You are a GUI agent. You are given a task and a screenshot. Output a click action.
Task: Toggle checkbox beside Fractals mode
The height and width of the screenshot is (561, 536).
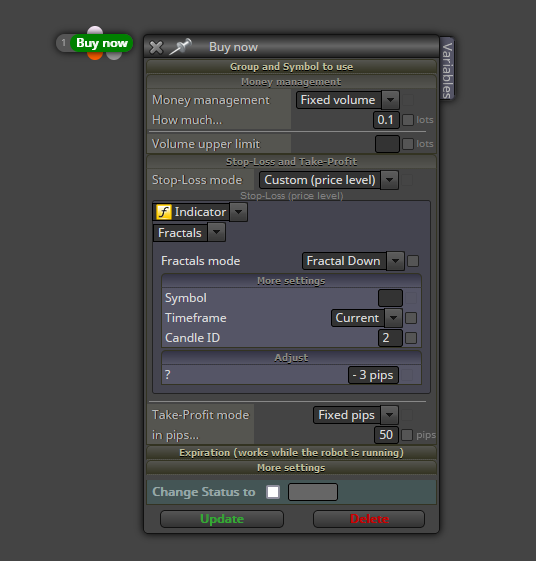[413, 261]
